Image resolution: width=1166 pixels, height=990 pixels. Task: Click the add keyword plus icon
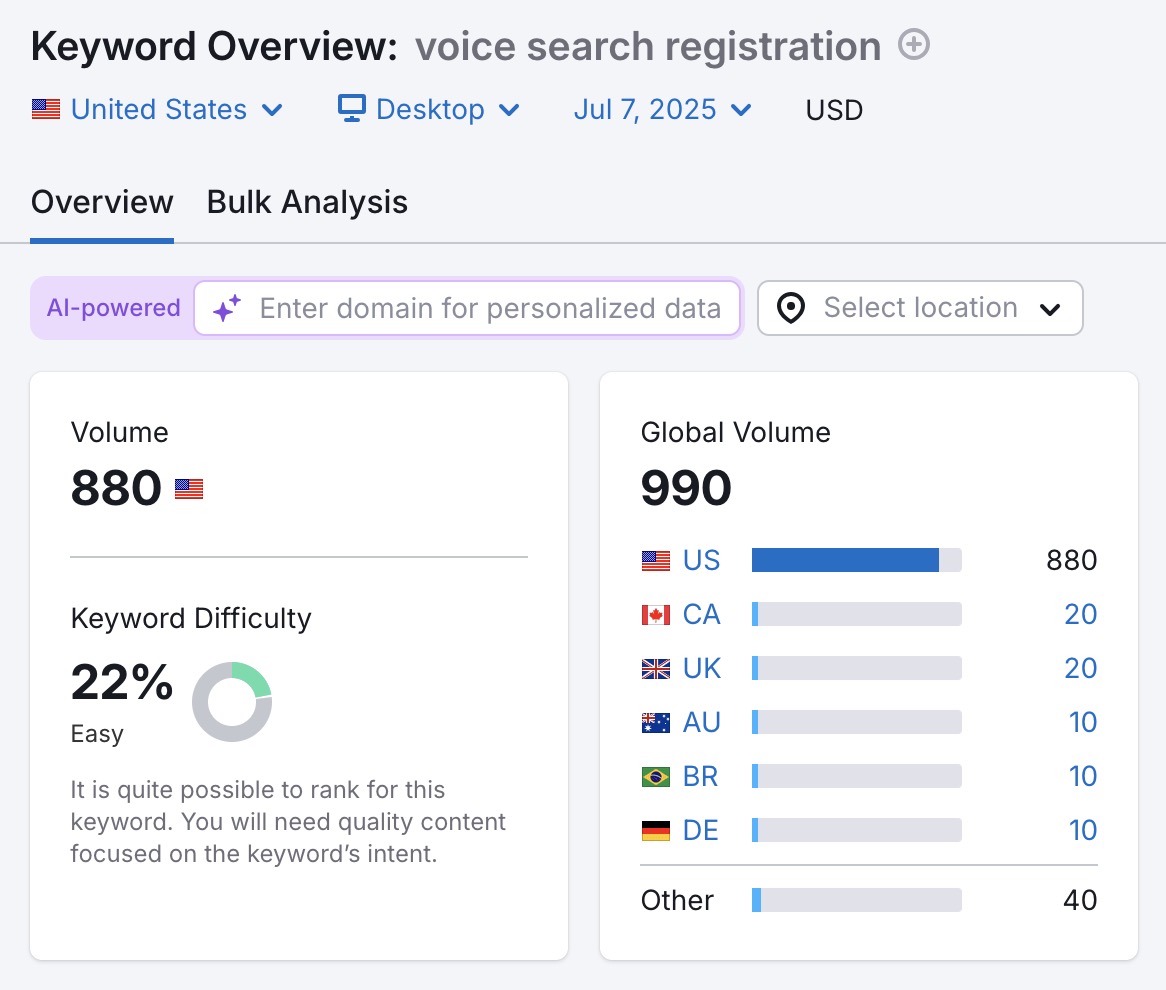click(913, 44)
